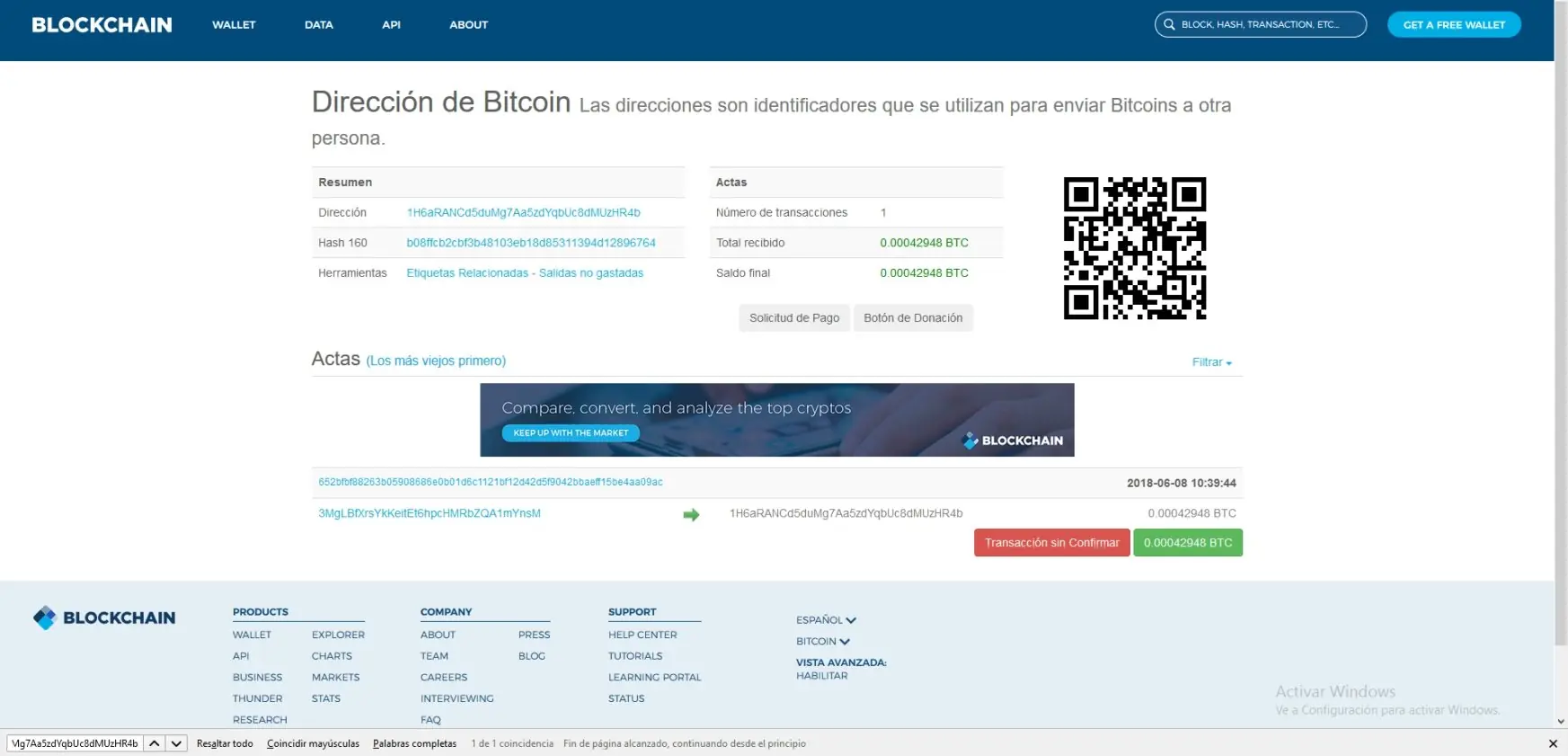Viewport: 1568px width, 756px height.
Task: Open the API menu in the header
Action: coord(391,25)
